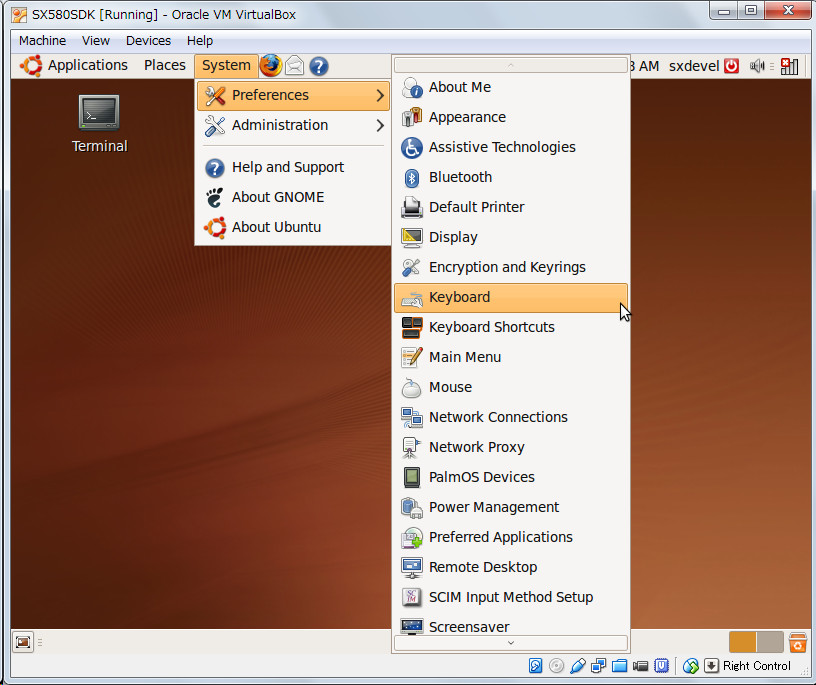Click the blue help question mark panel icon
816x685 pixels.
click(318, 66)
